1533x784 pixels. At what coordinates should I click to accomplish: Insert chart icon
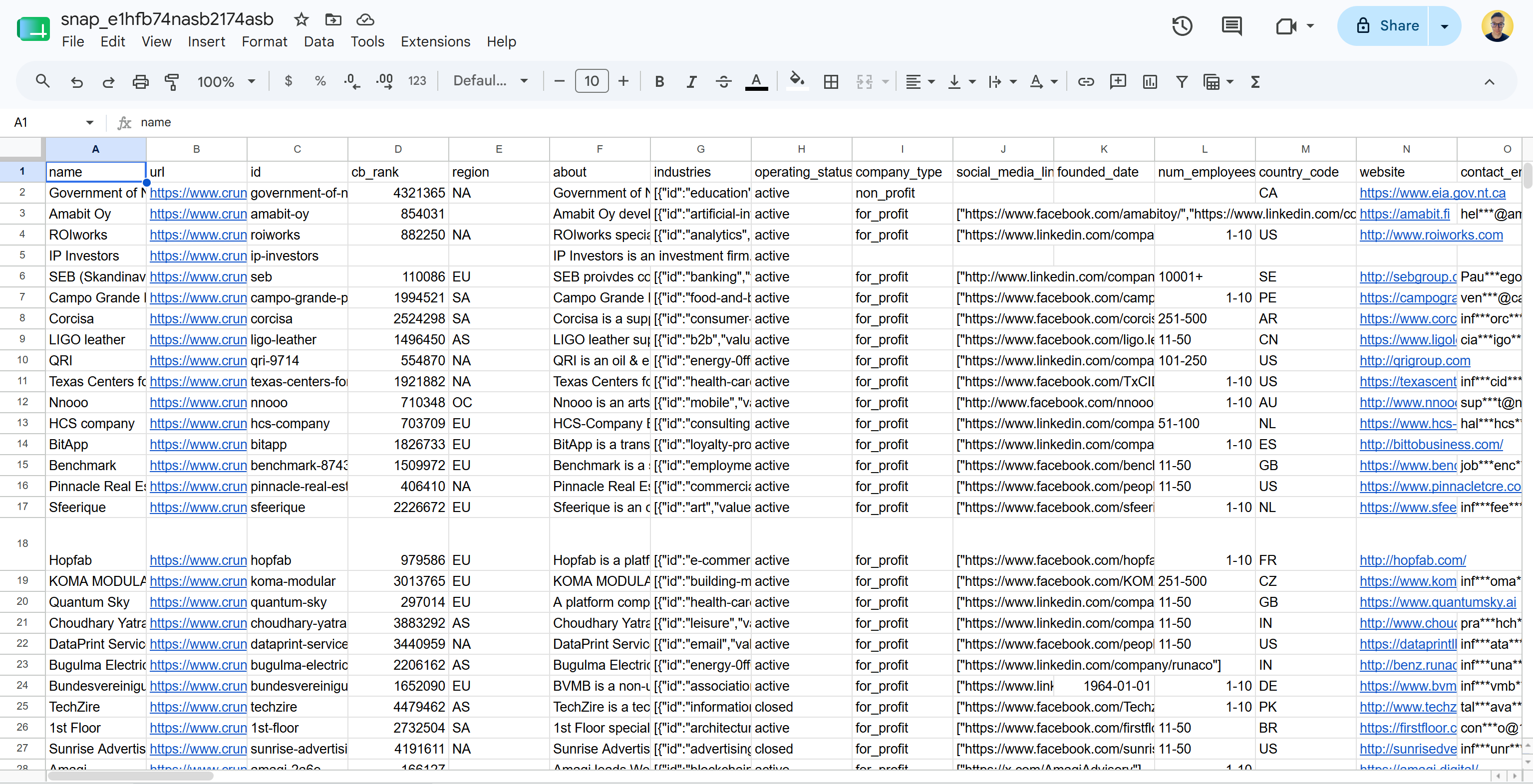(1150, 81)
